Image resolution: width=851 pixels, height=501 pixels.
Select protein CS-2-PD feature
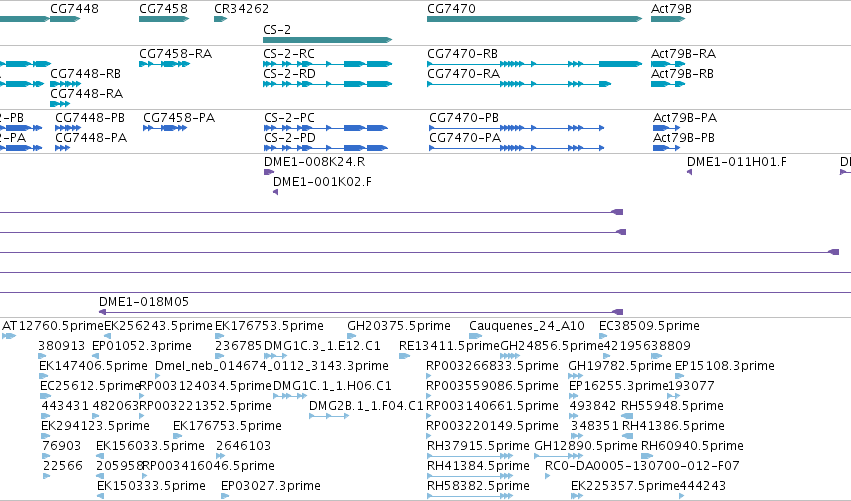326,148
